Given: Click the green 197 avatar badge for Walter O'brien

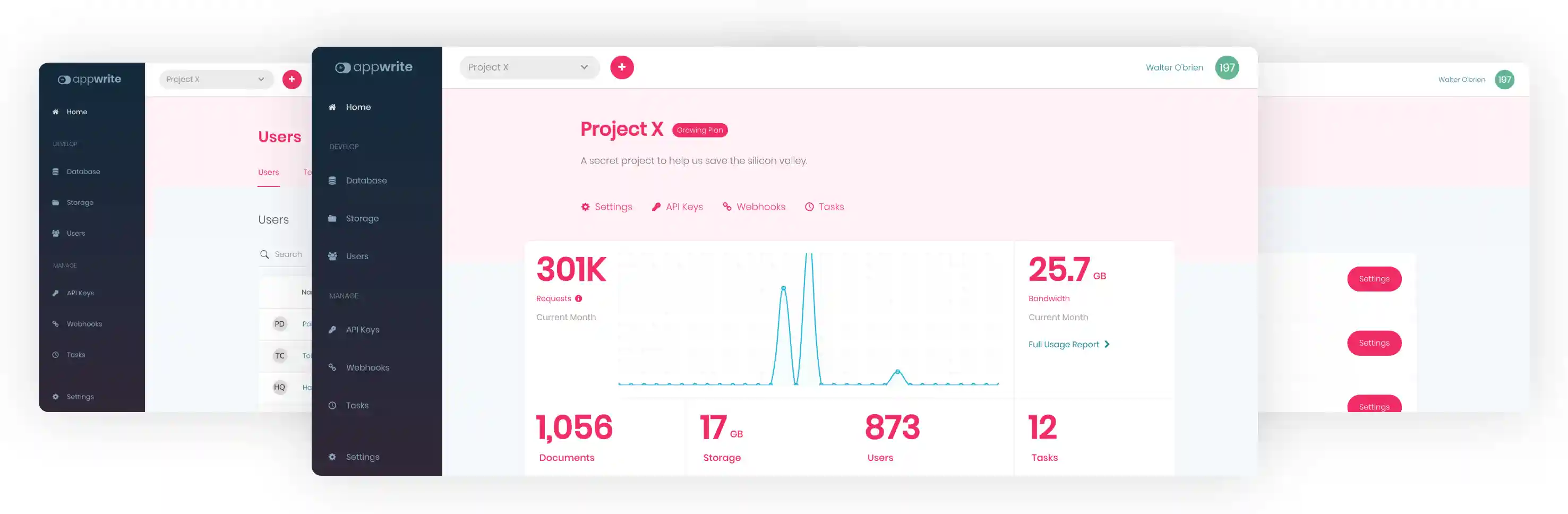Looking at the screenshot, I should click(x=1227, y=67).
